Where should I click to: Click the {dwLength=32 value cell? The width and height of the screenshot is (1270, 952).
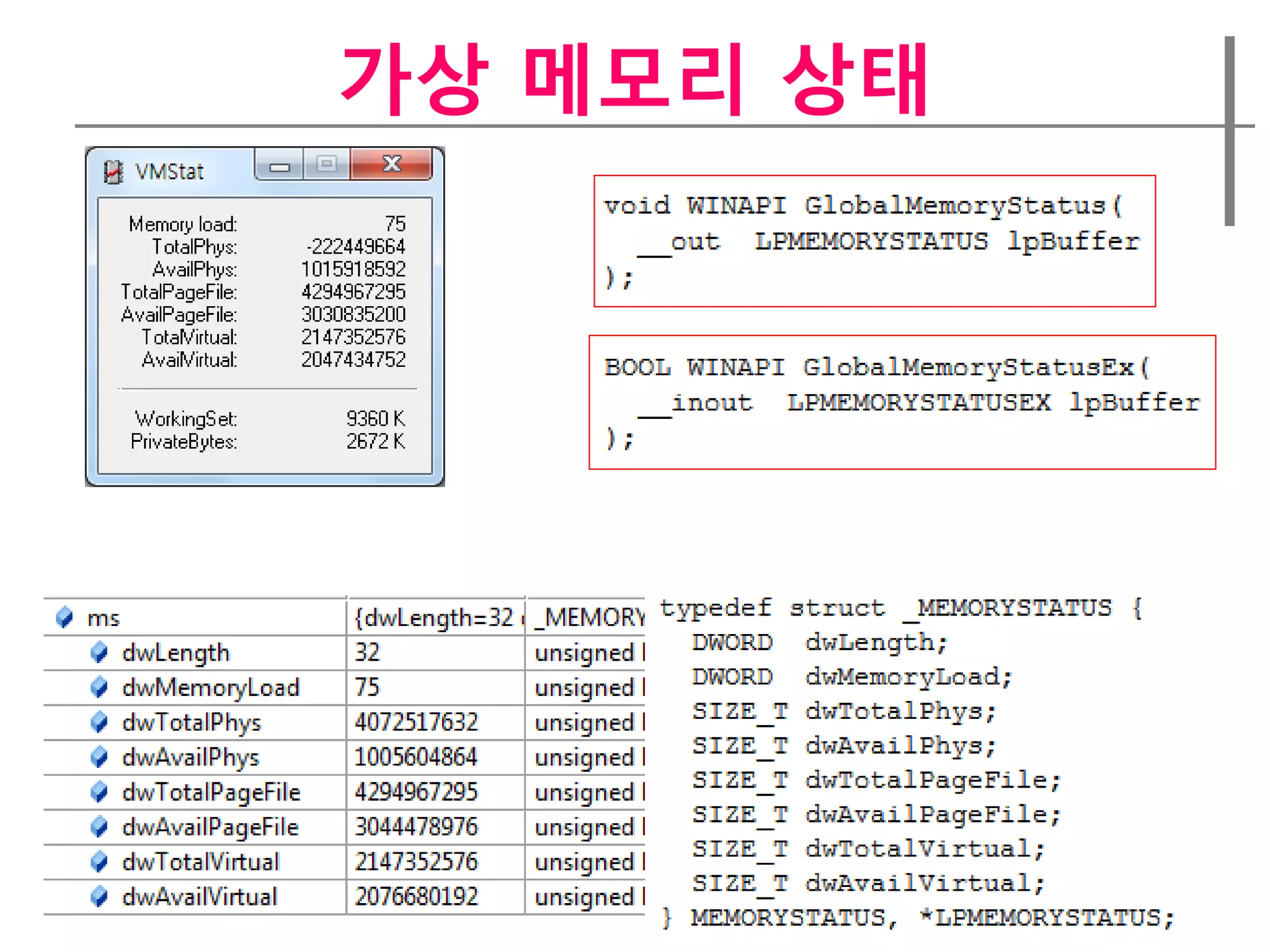tap(436, 618)
